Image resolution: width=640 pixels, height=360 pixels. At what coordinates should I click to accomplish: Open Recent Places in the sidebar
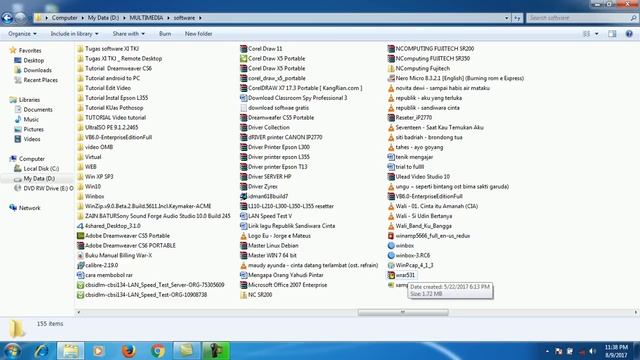click(40, 80)
